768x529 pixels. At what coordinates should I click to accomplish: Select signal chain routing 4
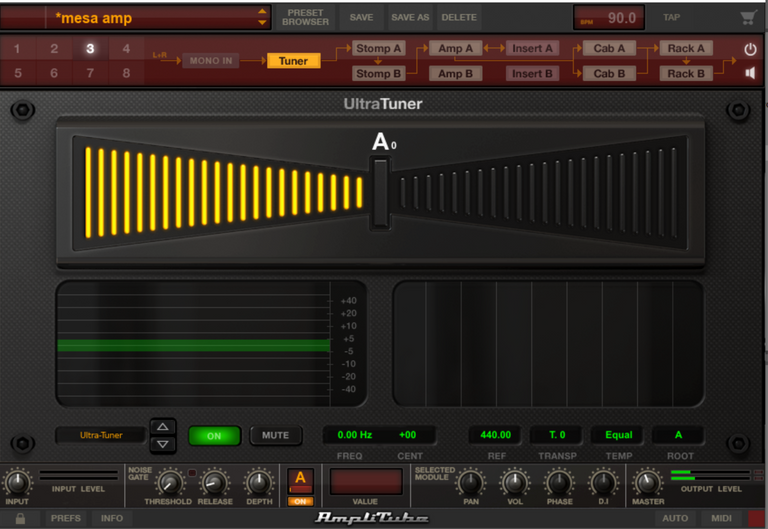pyautogui.click(x=126, y=48)
